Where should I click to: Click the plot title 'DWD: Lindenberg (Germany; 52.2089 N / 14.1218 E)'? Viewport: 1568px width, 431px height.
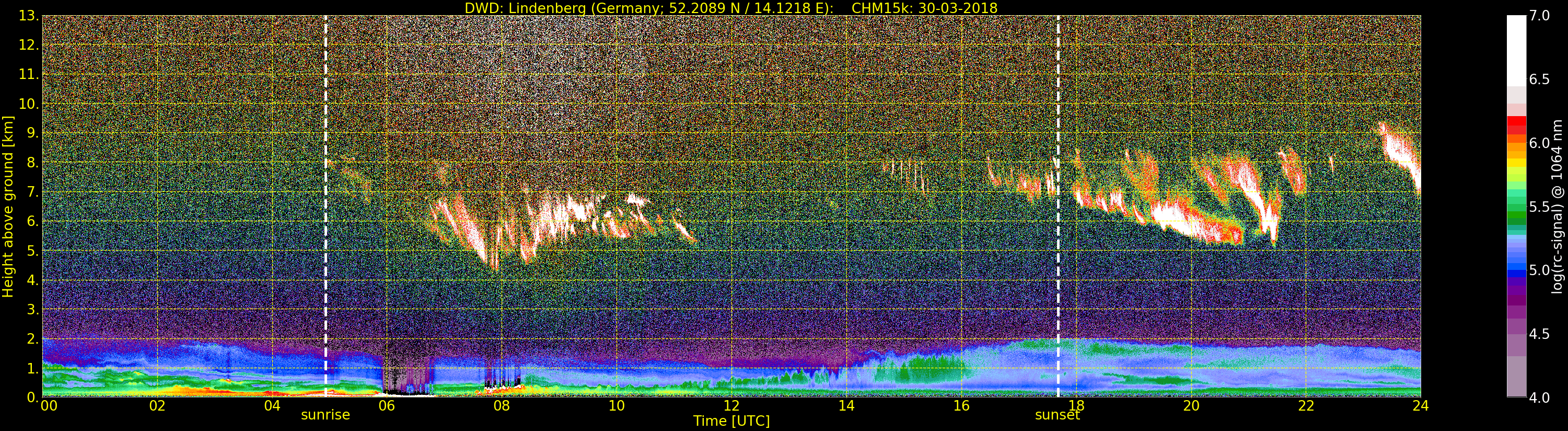649,8
